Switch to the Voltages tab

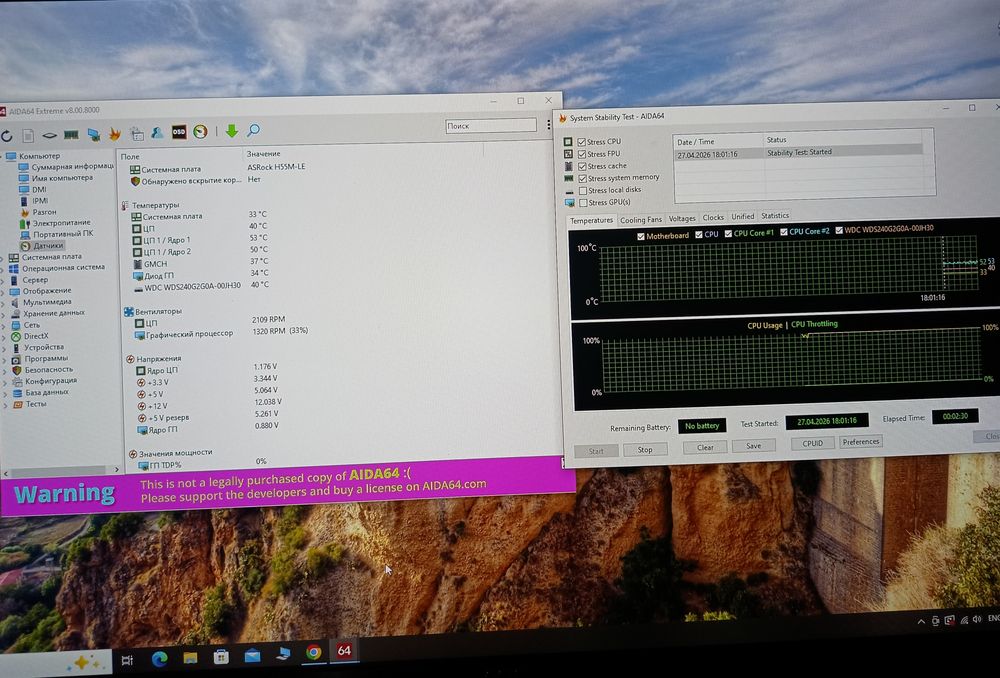(x=682, y=218)
